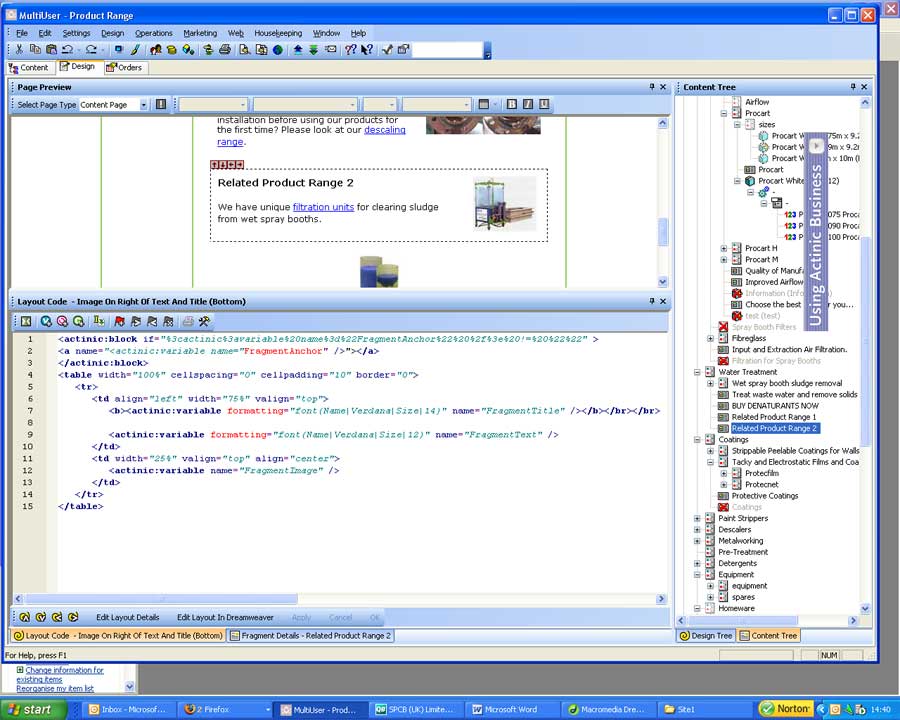Pin the Page Preview panel

(x=651, y=87)
